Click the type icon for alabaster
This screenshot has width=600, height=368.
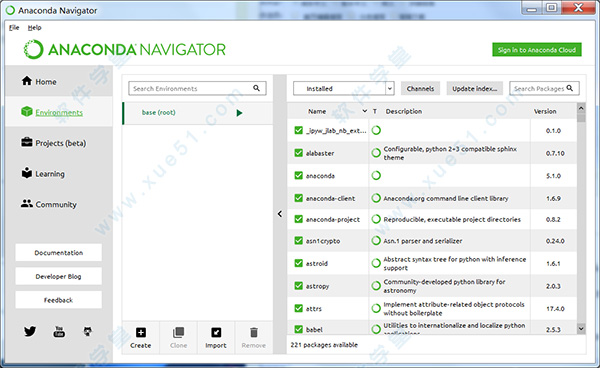pos(376,153)
